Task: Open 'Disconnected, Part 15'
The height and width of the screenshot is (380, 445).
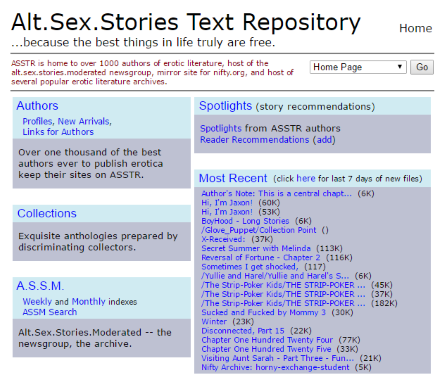Action: 243,331
